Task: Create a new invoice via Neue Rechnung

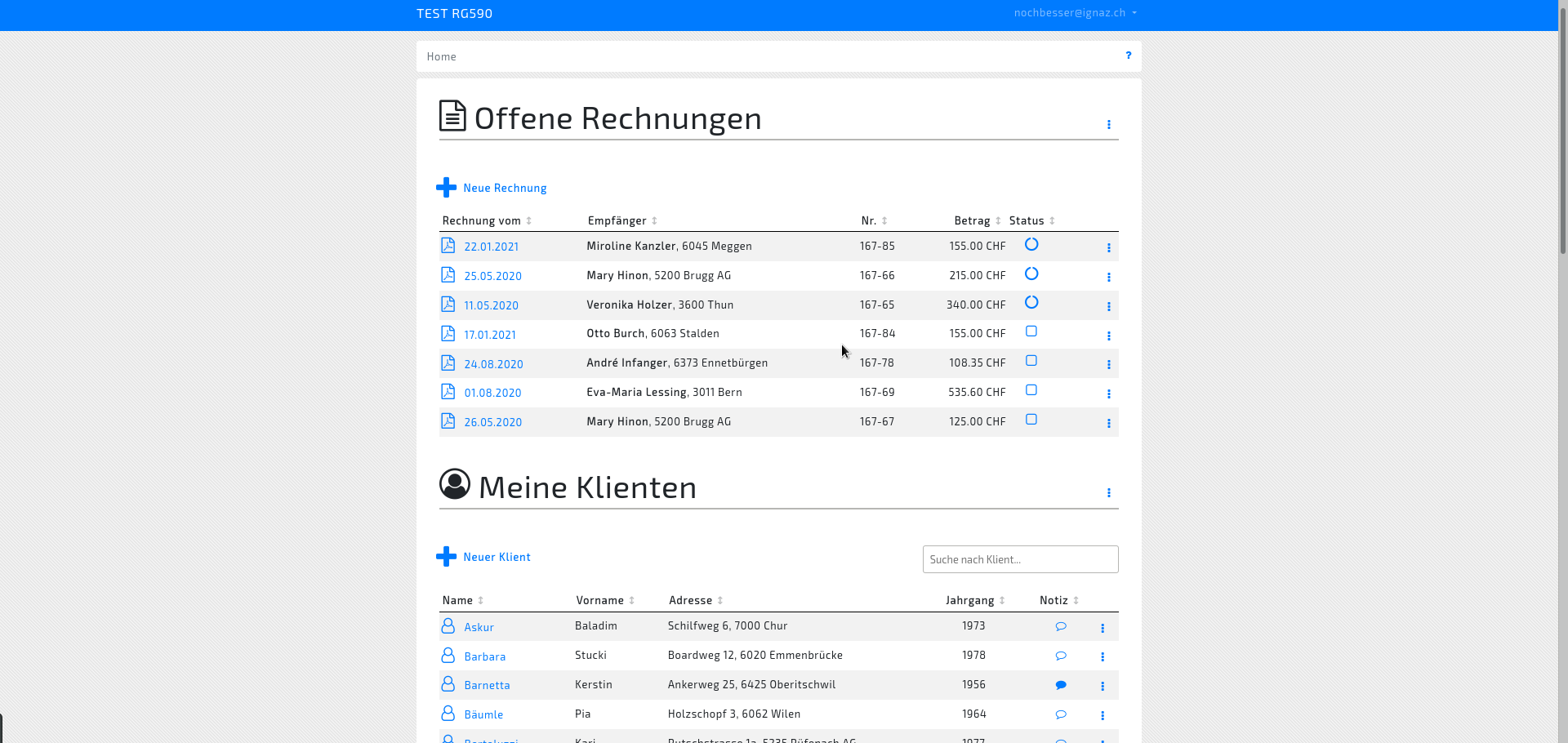Action: click(x=505, y=187)
